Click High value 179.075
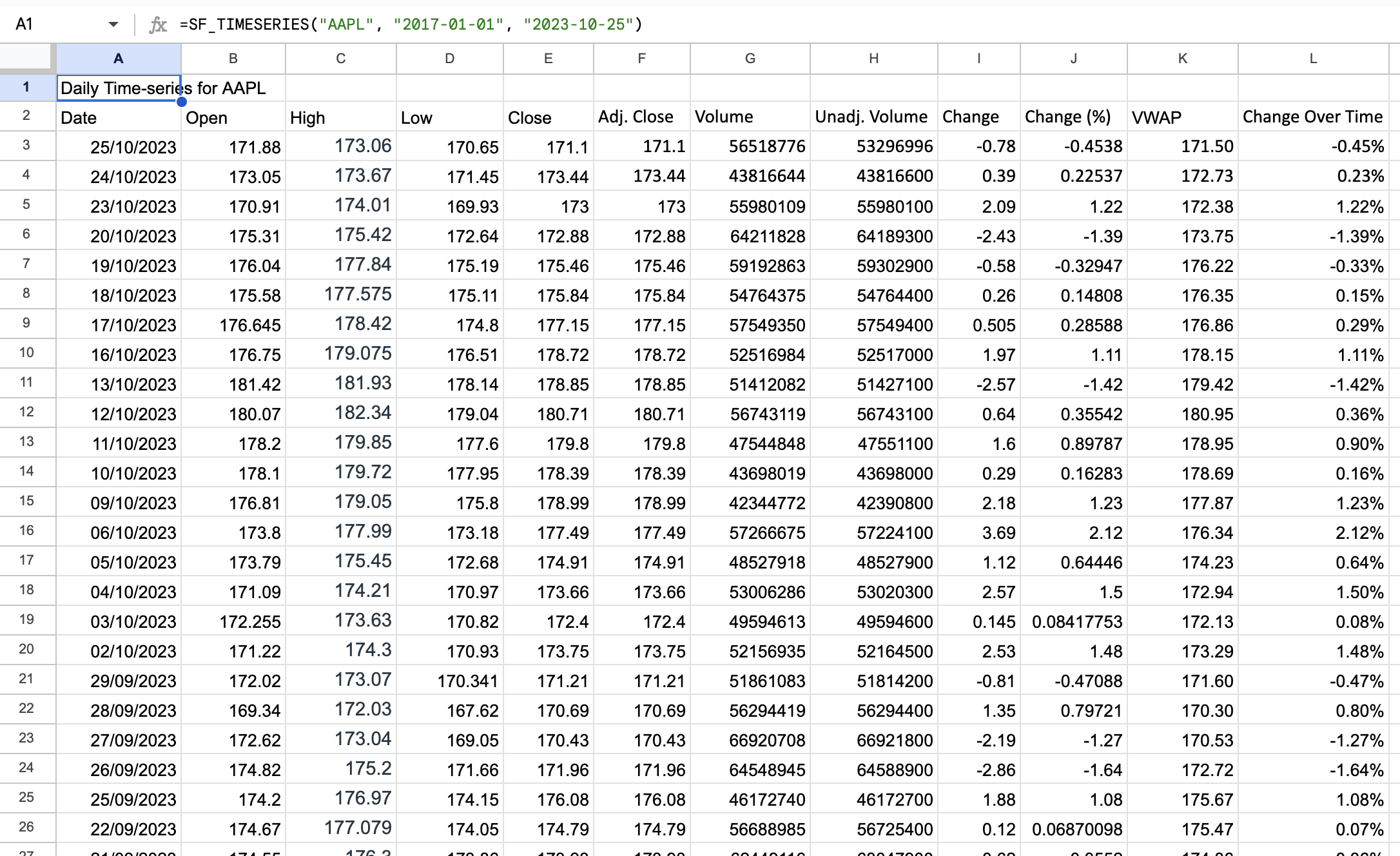Viewport: 1400px width, 856px height. (x=341, y=354)
